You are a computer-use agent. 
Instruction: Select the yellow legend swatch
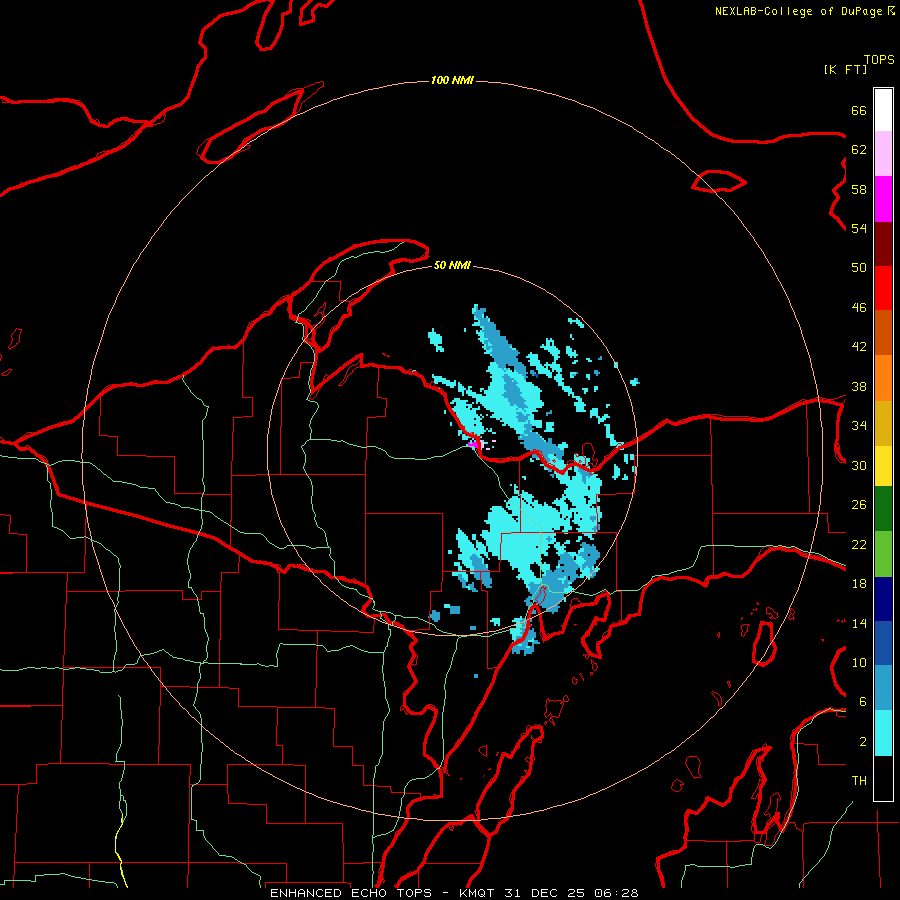[x=883, y=466]
